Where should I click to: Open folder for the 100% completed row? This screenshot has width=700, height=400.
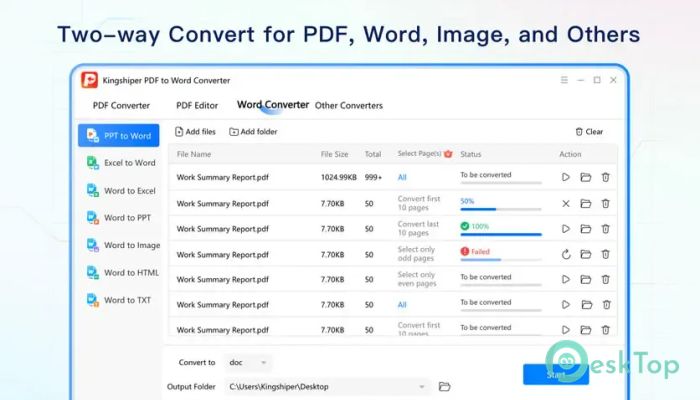(x=586, y=229)
